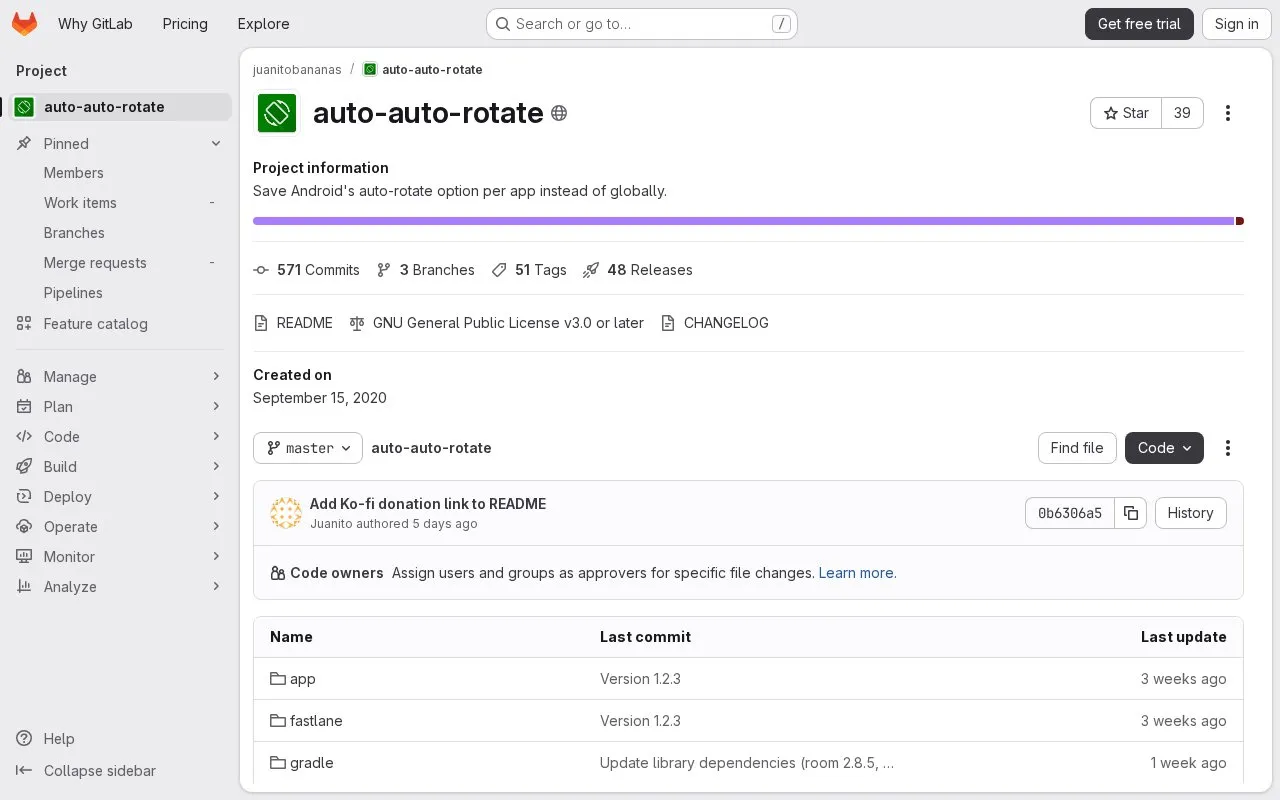Click the Sign in button

point(1237,24)
